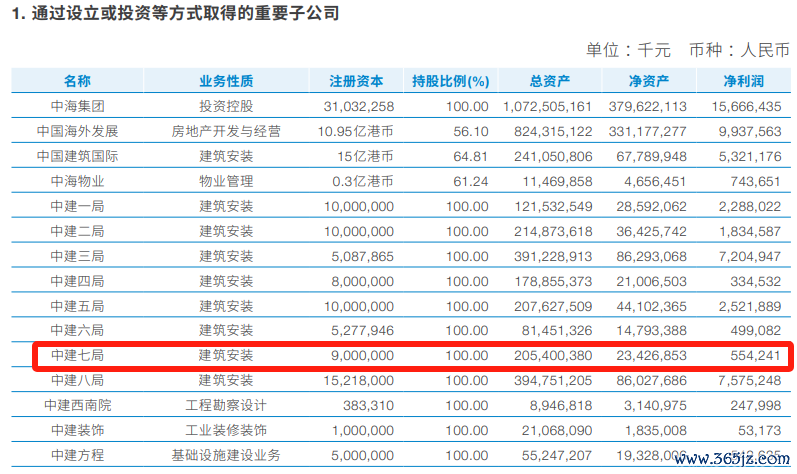Click total assets 394,751,205
The height and width of the screenshot is (474, 797).
553,380
